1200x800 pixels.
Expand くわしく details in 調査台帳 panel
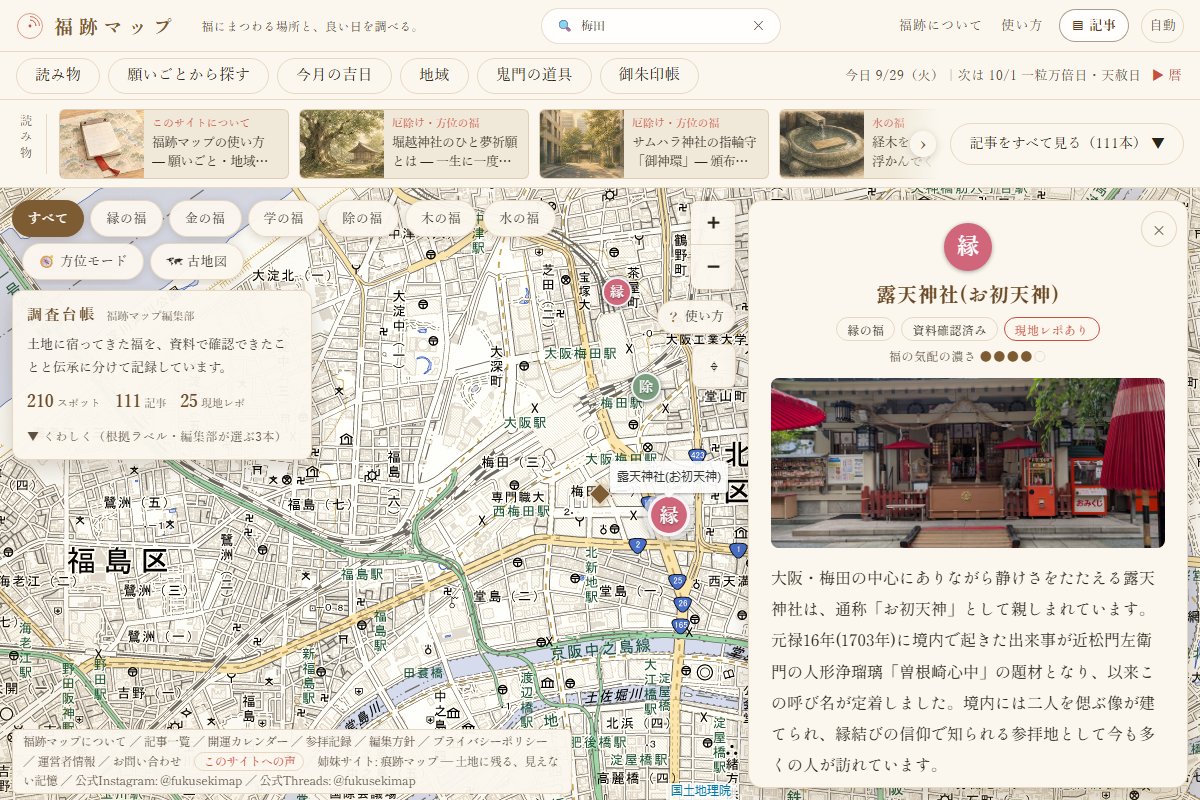(154, 436)
